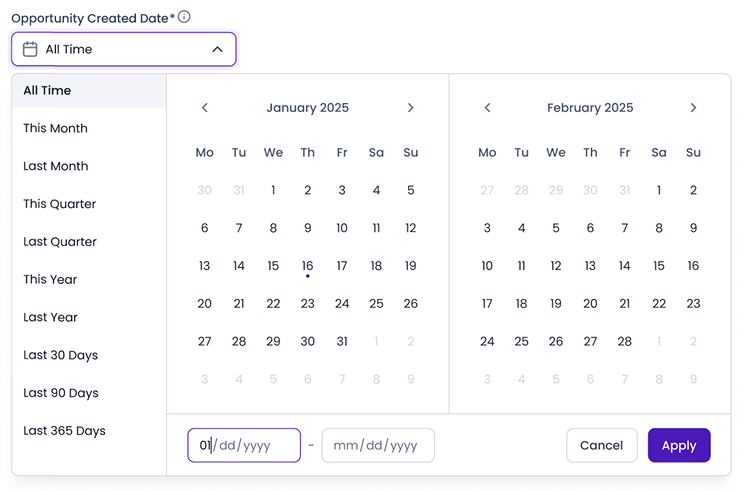Select greyed December 30 in January grid
Image resolution: width=750 pixels, height=491 pixels.
[x=205, y=190]
